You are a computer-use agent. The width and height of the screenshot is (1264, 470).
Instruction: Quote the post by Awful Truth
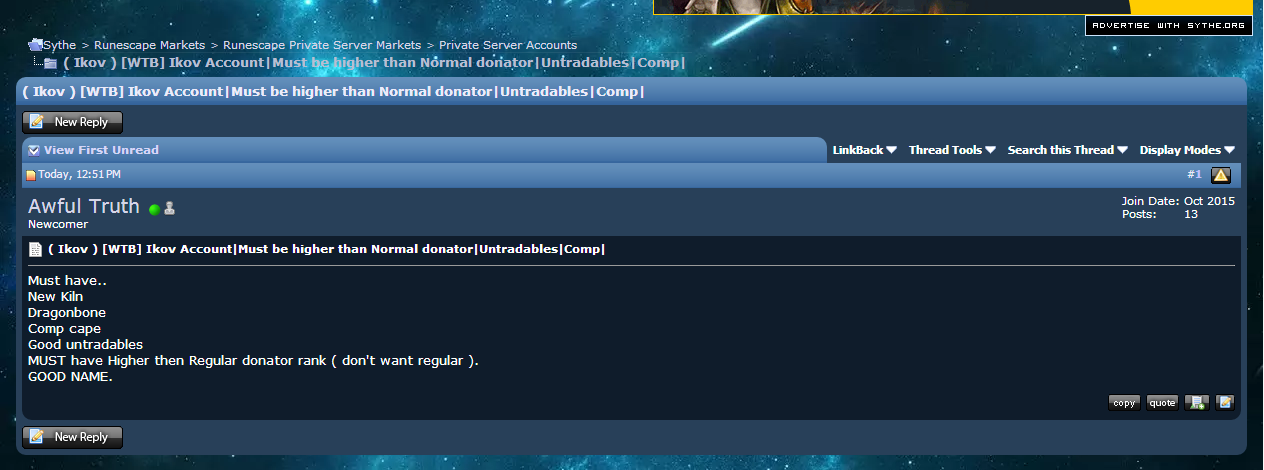tap(1162, 402)
